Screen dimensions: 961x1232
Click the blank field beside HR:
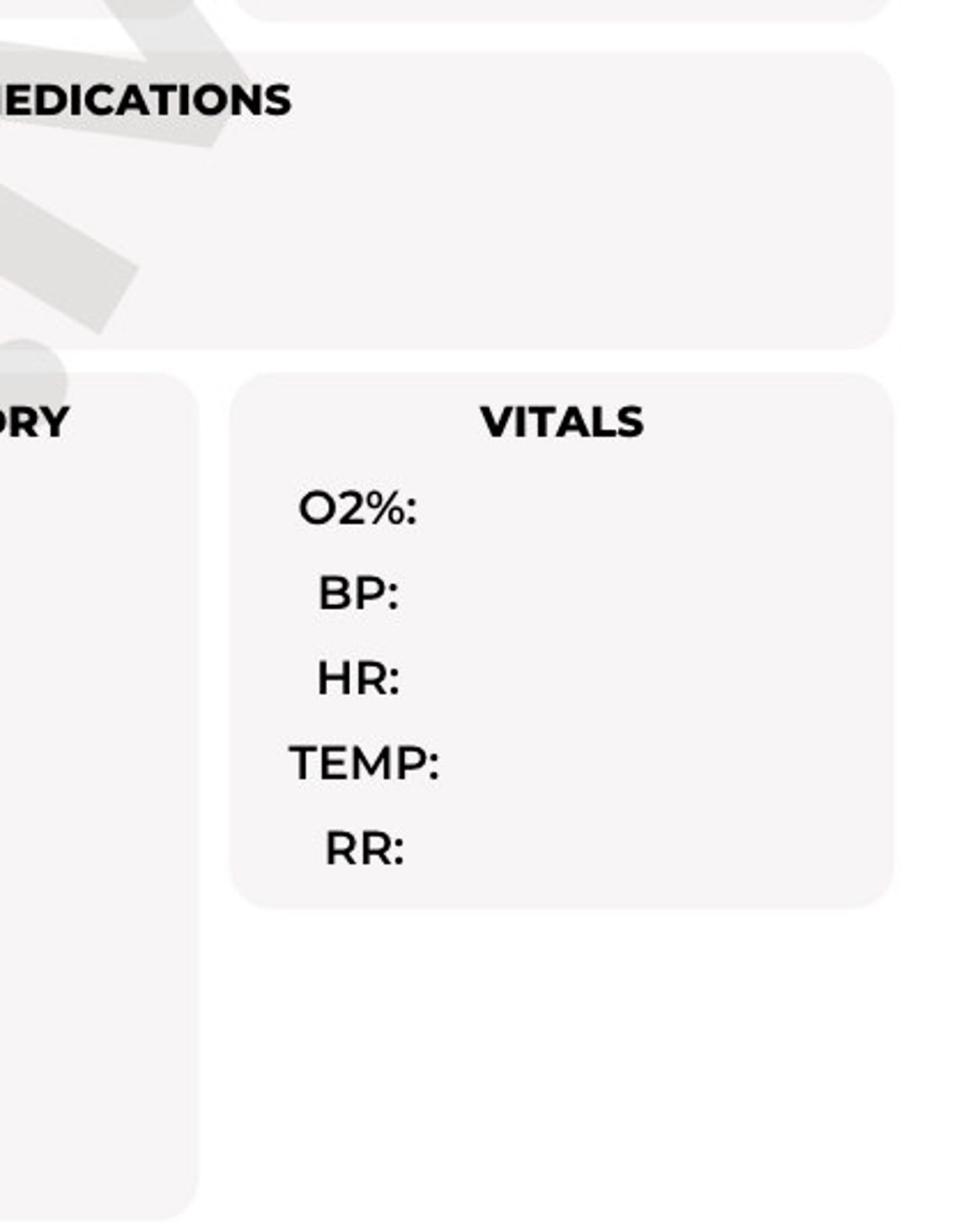click(x=641, y=678)
